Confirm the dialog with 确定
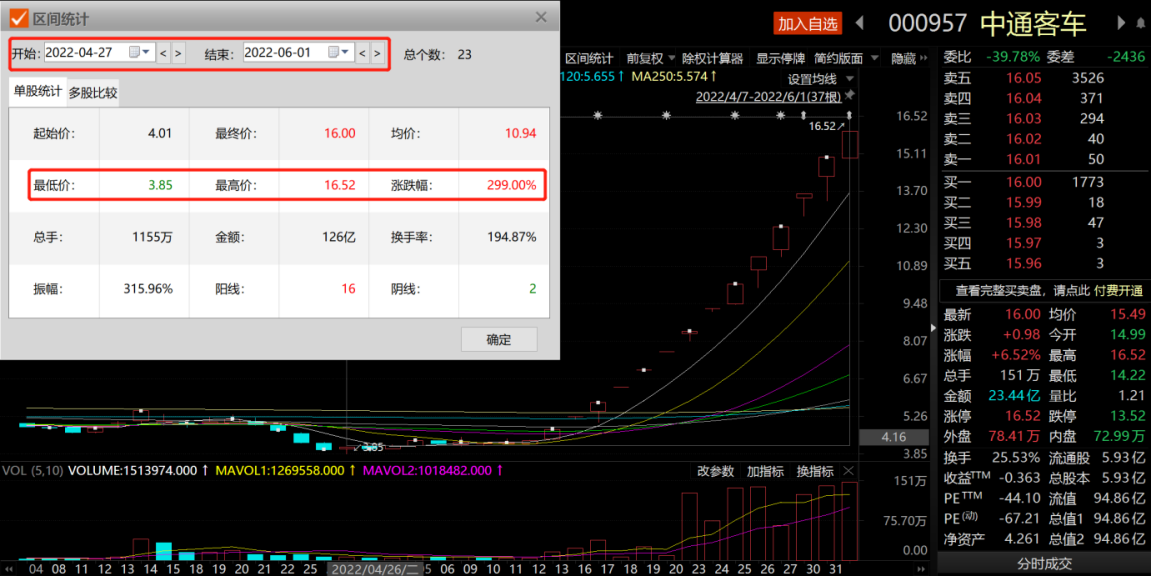 click(499, 340)
